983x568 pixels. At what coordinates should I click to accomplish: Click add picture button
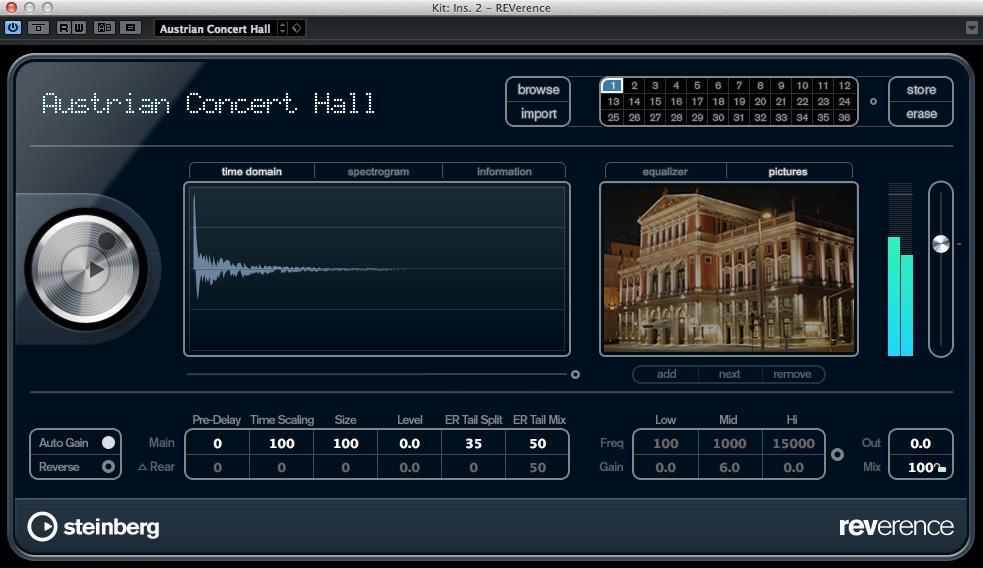(x=666, y=374)
